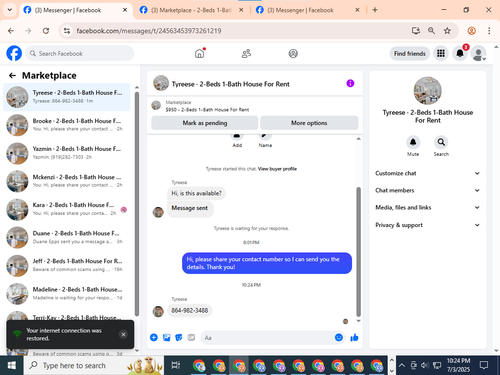Open the Facebook menu grid icon
This screenshot has width=500, height=375.
pyautogui.click(x=441, y=53)
